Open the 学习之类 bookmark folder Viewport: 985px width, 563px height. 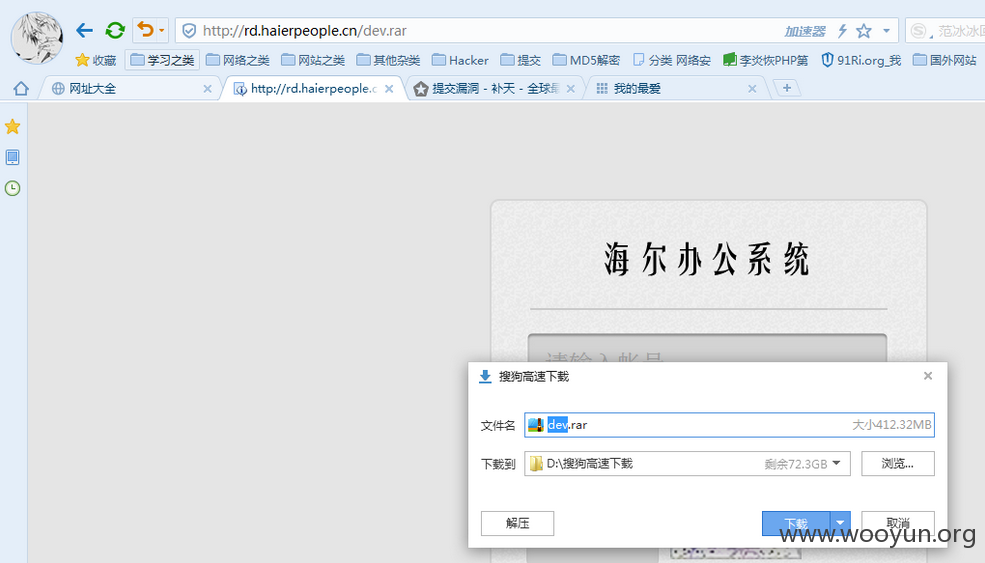click(x=163, y=60)
